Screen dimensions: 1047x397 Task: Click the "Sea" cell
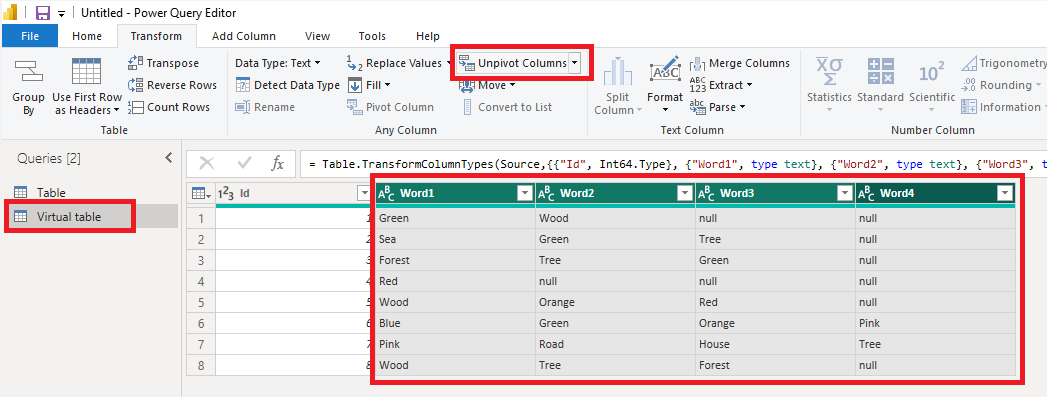point(455,239)
